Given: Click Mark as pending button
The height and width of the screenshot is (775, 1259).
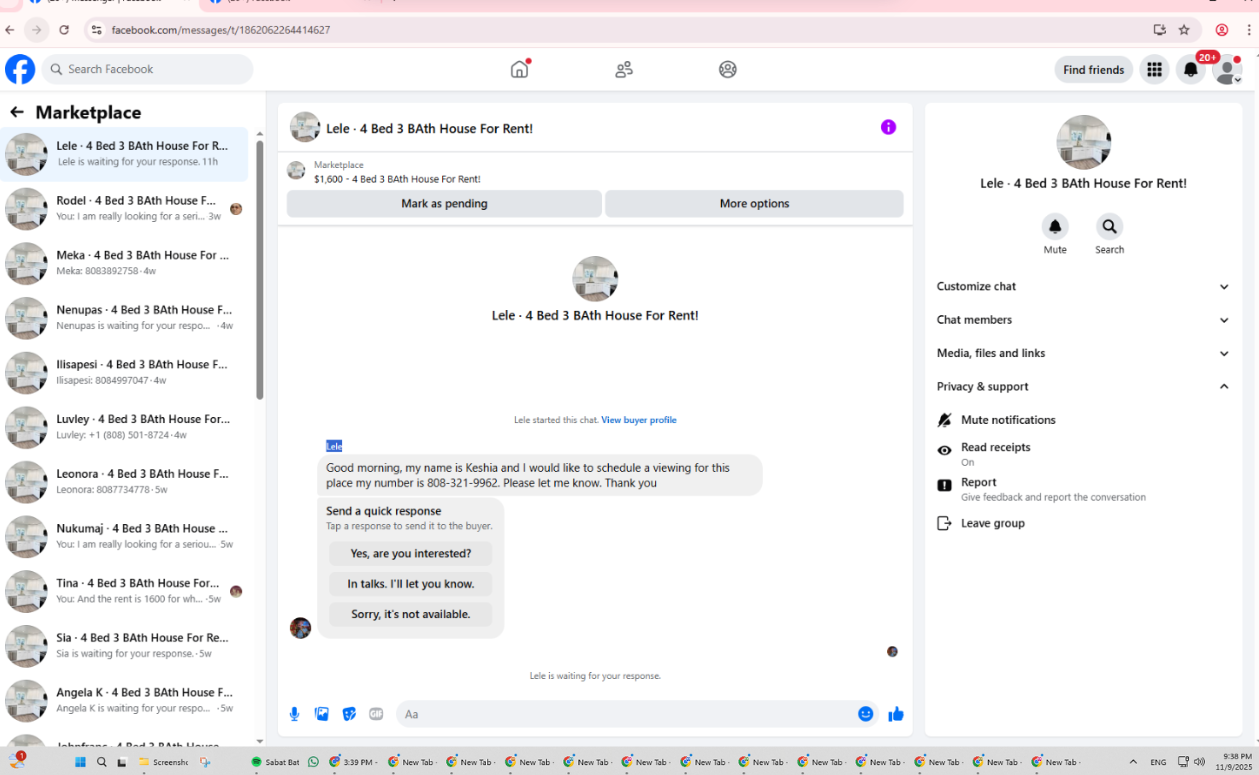Looking at the screenshot, I should (x=444, y=203).
